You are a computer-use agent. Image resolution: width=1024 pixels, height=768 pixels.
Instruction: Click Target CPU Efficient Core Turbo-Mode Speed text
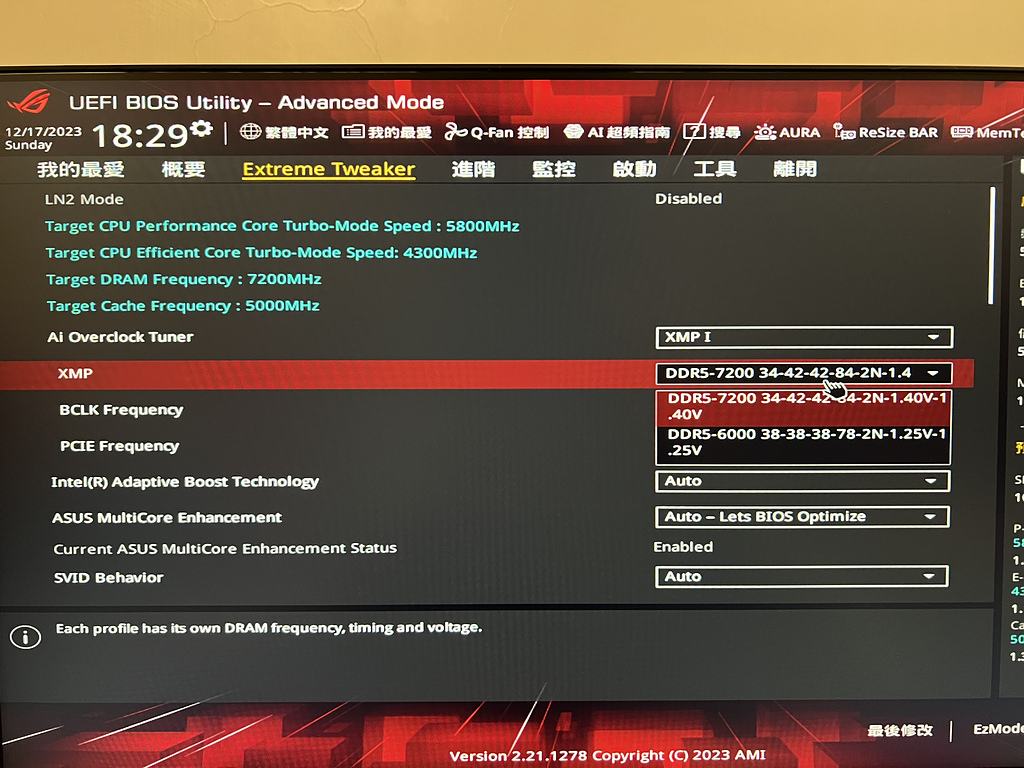click(261, 253)
